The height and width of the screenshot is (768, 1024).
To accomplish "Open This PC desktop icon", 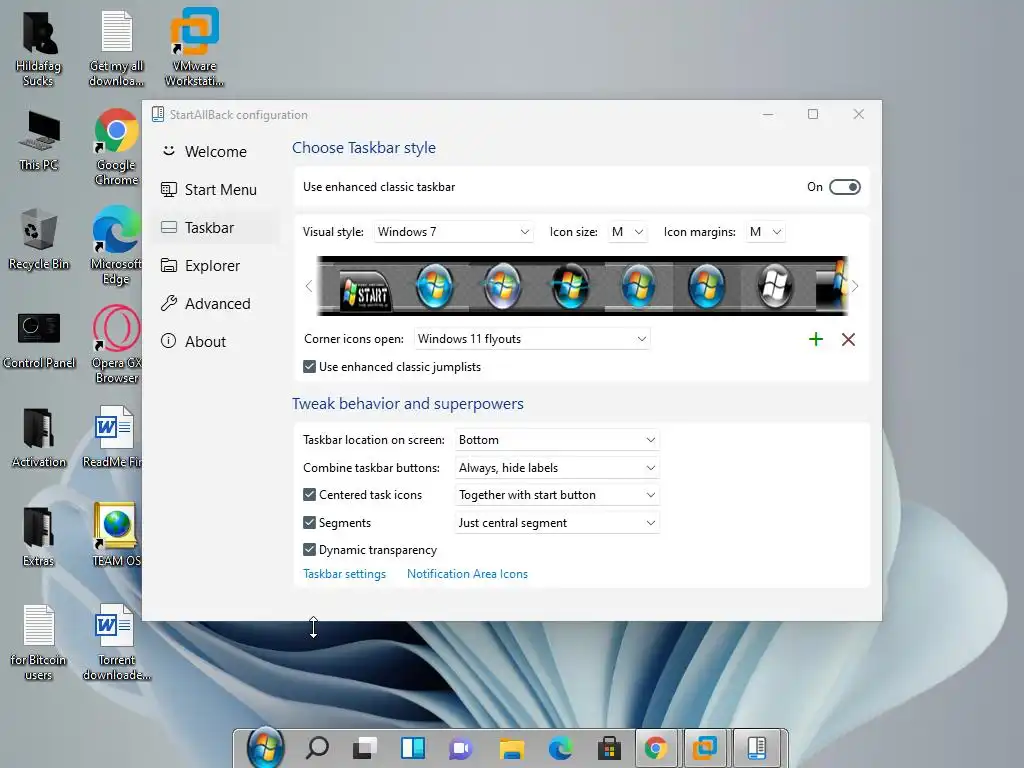I will [39, 141].
